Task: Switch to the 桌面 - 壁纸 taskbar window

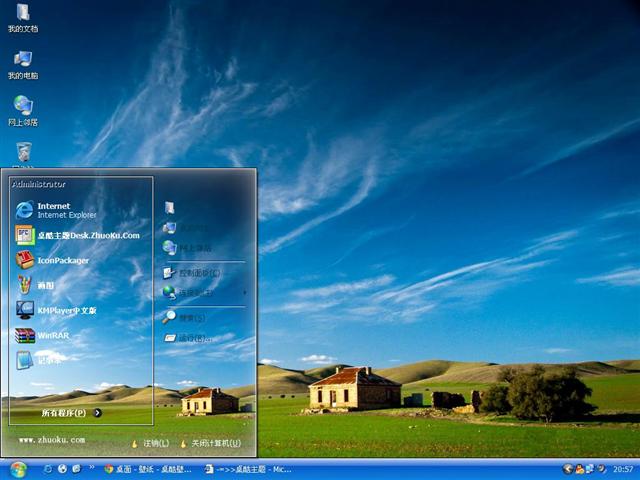Action: pyautogui.click(x=148, y=469)
